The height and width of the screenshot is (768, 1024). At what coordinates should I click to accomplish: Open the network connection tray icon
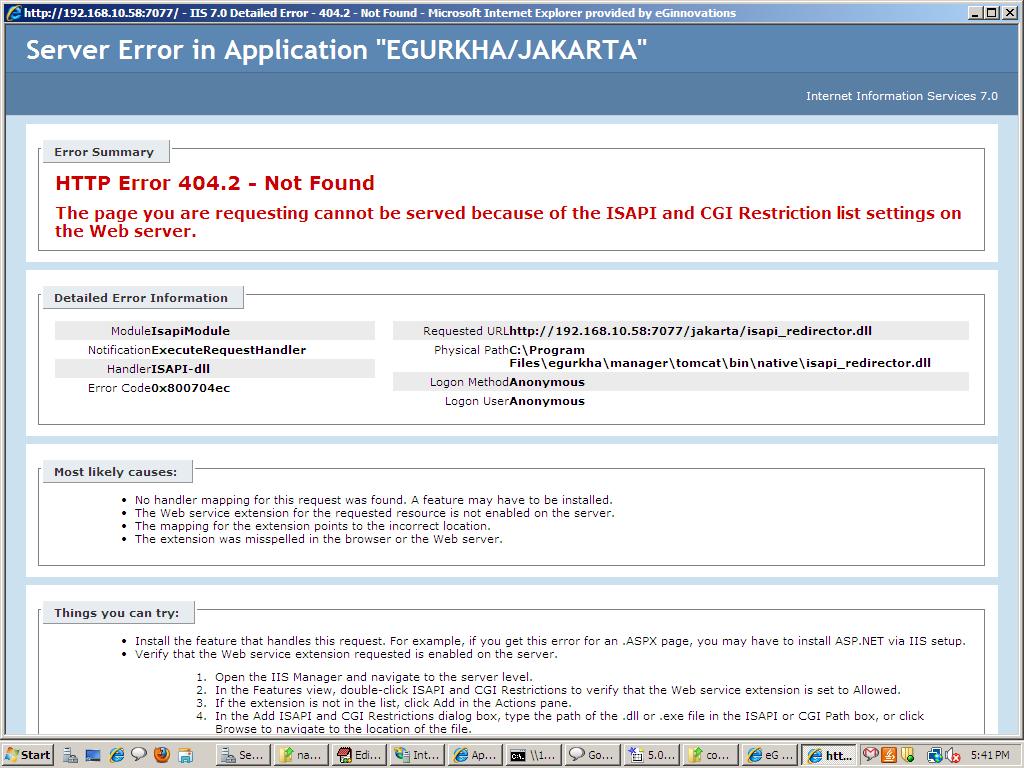pyautogui.click(x=933, y=756)
